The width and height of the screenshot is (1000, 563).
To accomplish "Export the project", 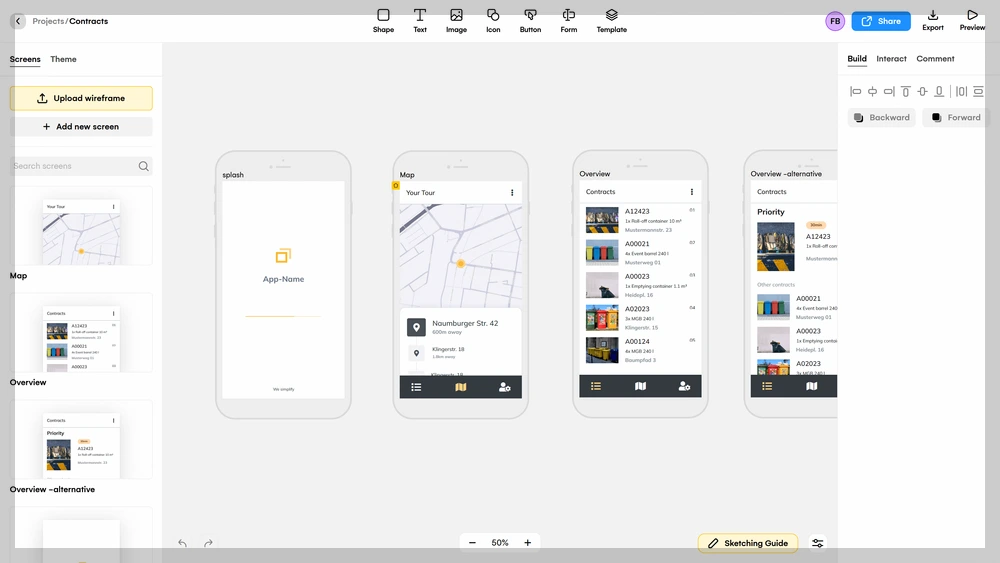I will [x=932, y=20].
